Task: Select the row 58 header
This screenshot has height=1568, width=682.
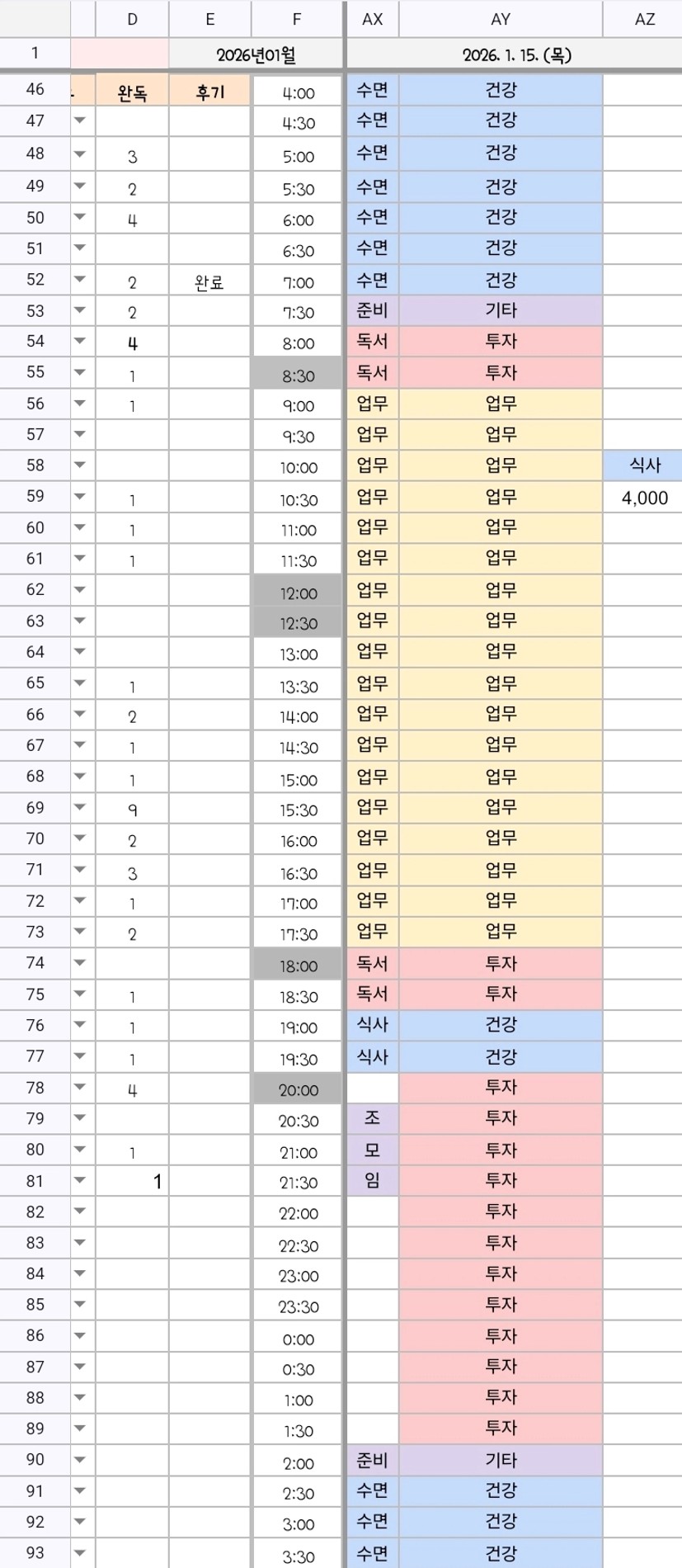Action: pyautogui.click(x=35, y=465)
